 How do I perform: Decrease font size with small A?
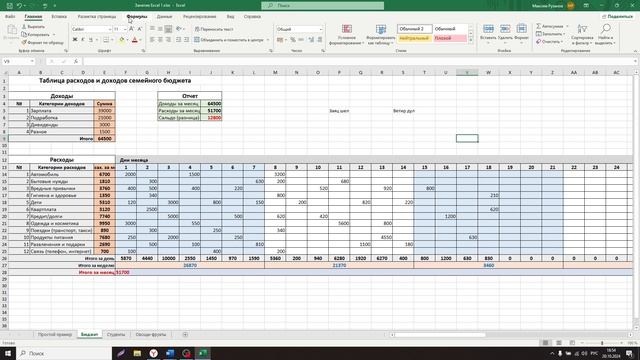140,29
